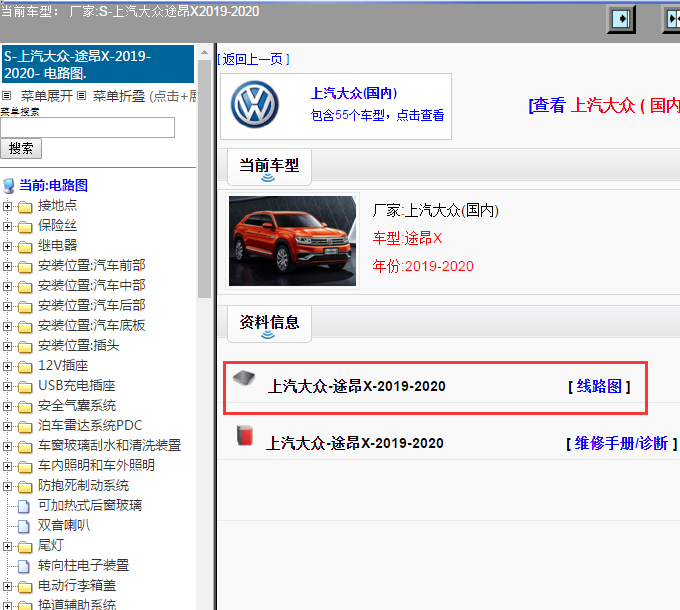The image size is (680, 610).
Task: Click the 当前:电路图 root node icon
Action: [x=9, y=186]
